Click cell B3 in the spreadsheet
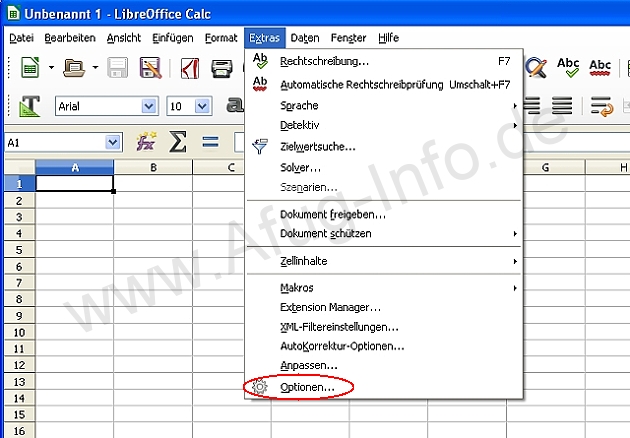This screenshot has height=438, width=630. tap(153, 217)
